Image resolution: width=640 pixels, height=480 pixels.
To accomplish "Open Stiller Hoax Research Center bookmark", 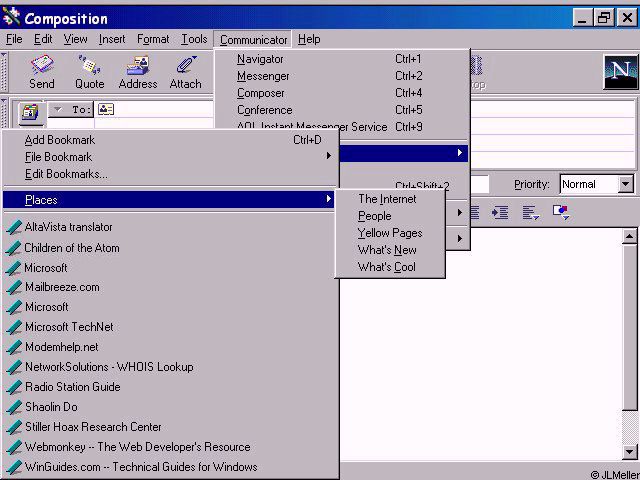I will (x=171, y=427).
